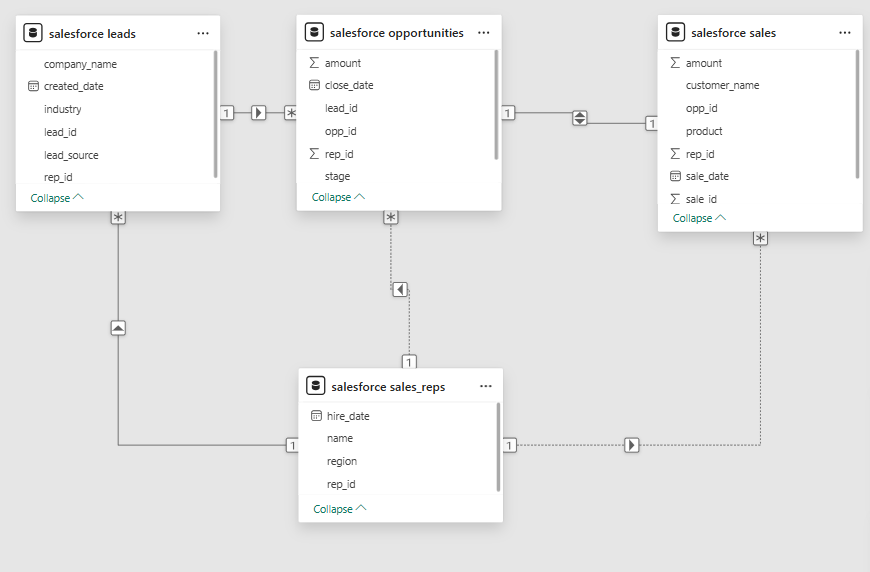Collapse the salesforce sales table
The width and height of the screenshot is (870, 572).
(699, 218)
